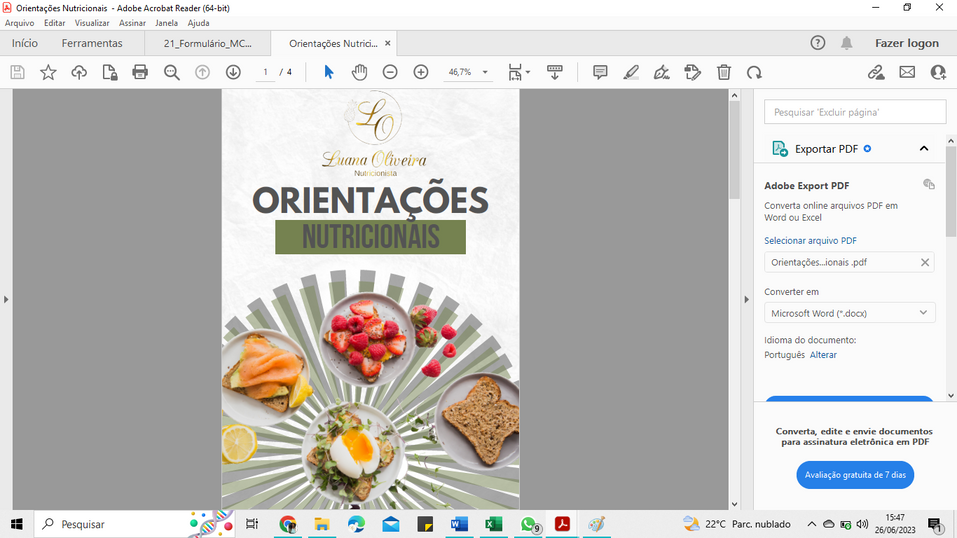The height and width of the screenshot is (538, 957).
Task: Open the Visualizar menu
Action: tap(92, 23)
